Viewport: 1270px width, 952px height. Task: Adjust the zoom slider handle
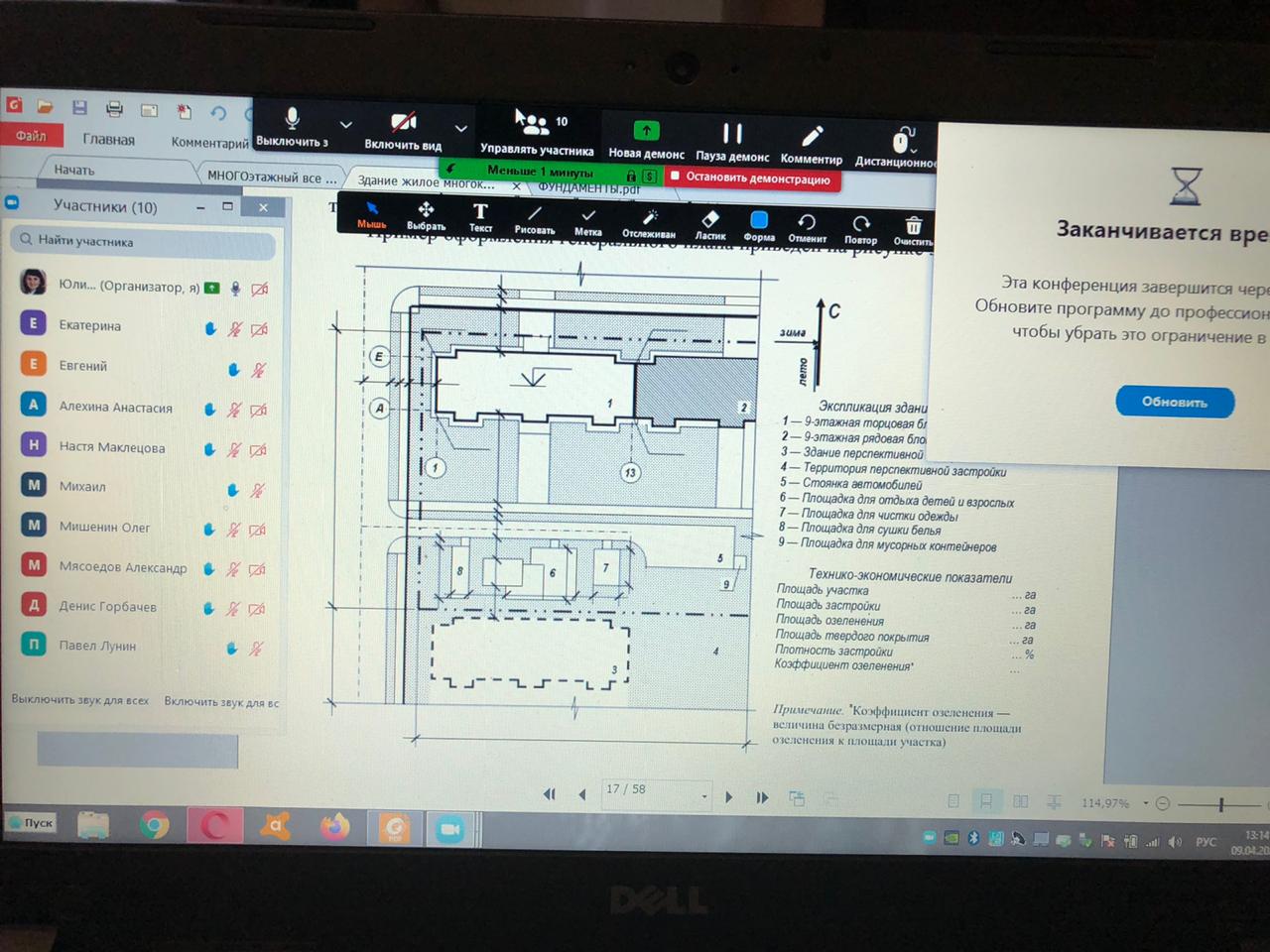1221,804
